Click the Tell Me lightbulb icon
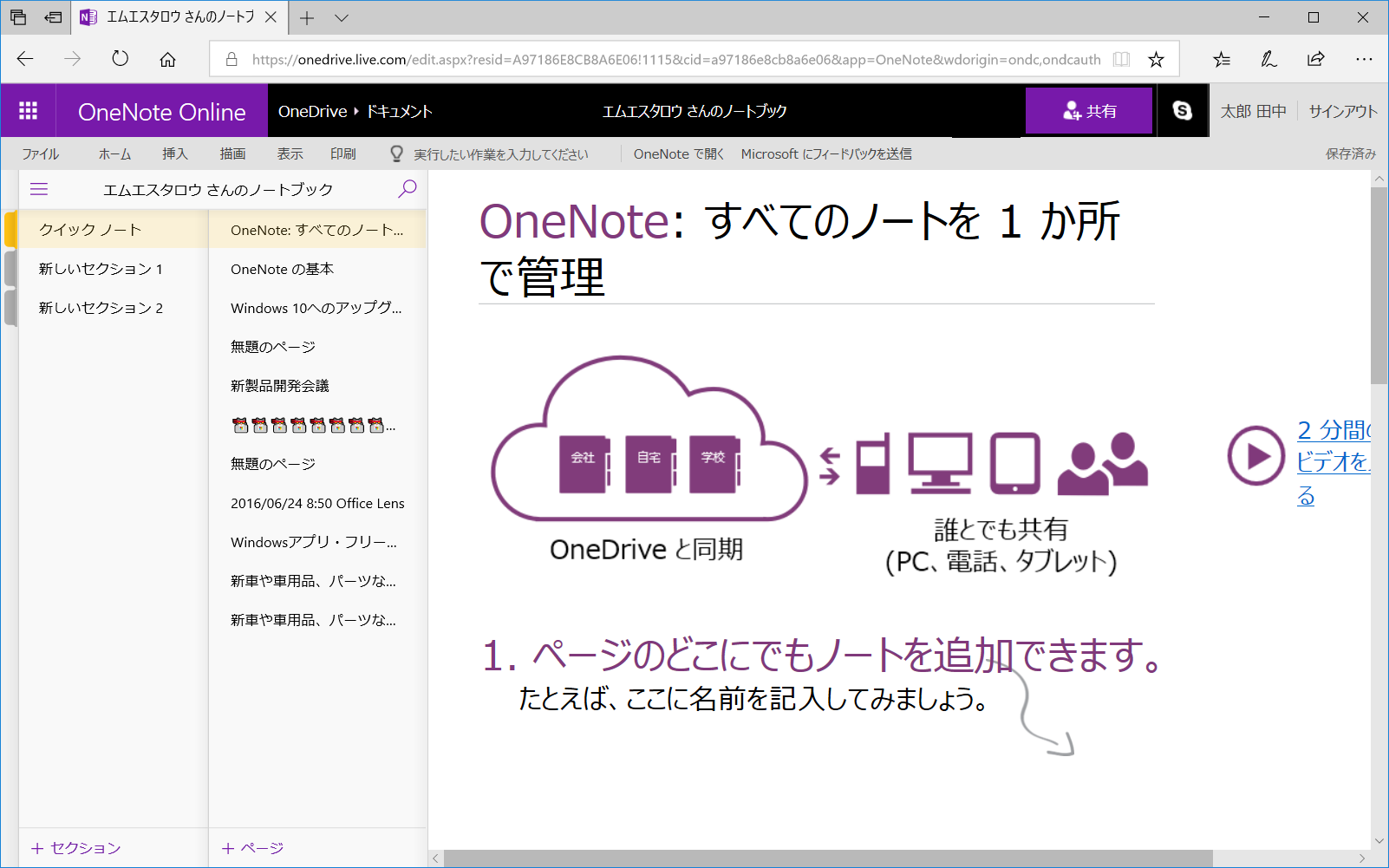 (396, 153)
